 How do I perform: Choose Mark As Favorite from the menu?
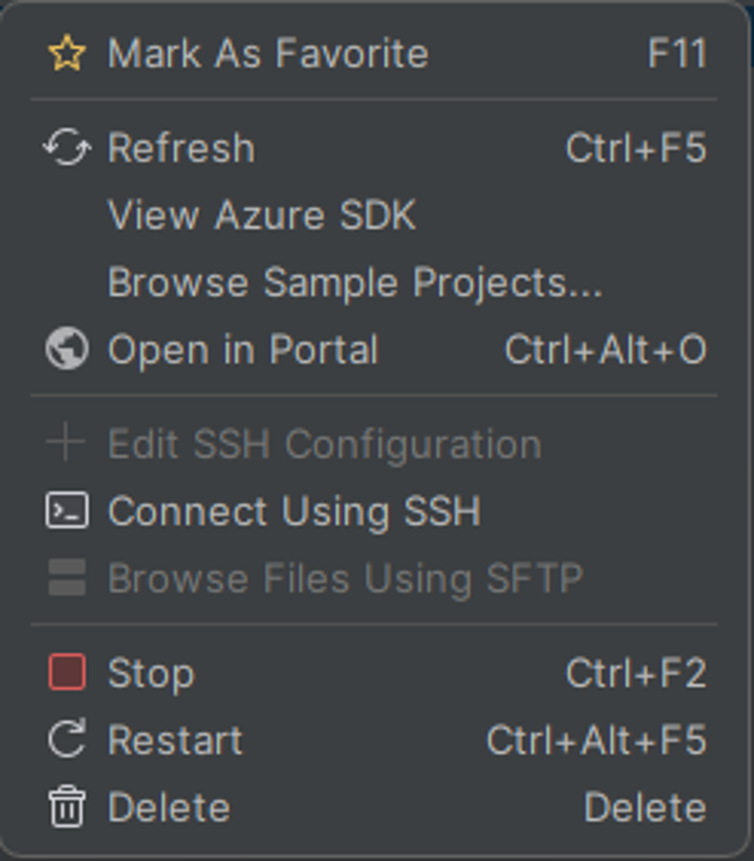(270, 52)
